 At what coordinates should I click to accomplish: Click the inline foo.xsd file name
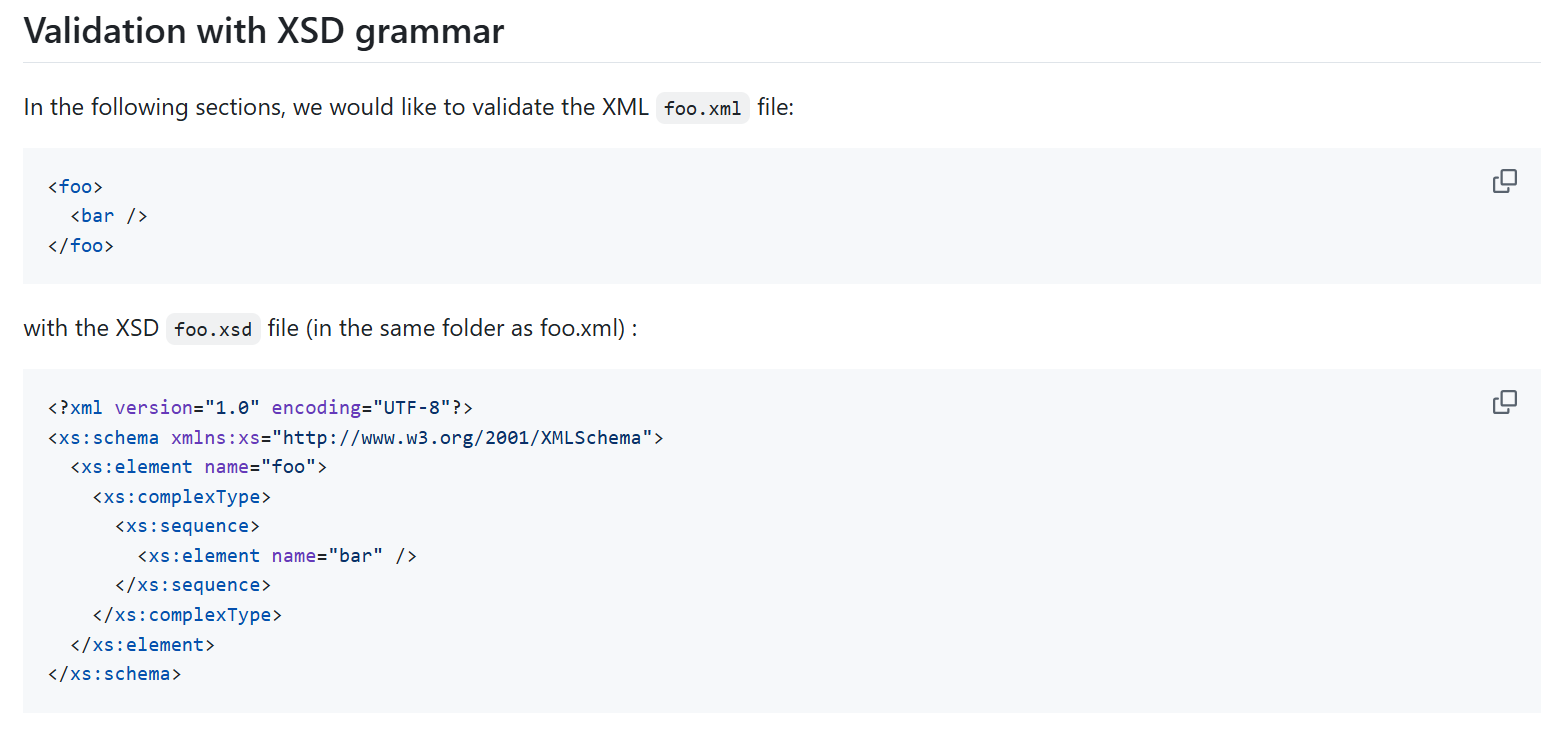pyautogui.click(x=213, y=329)
